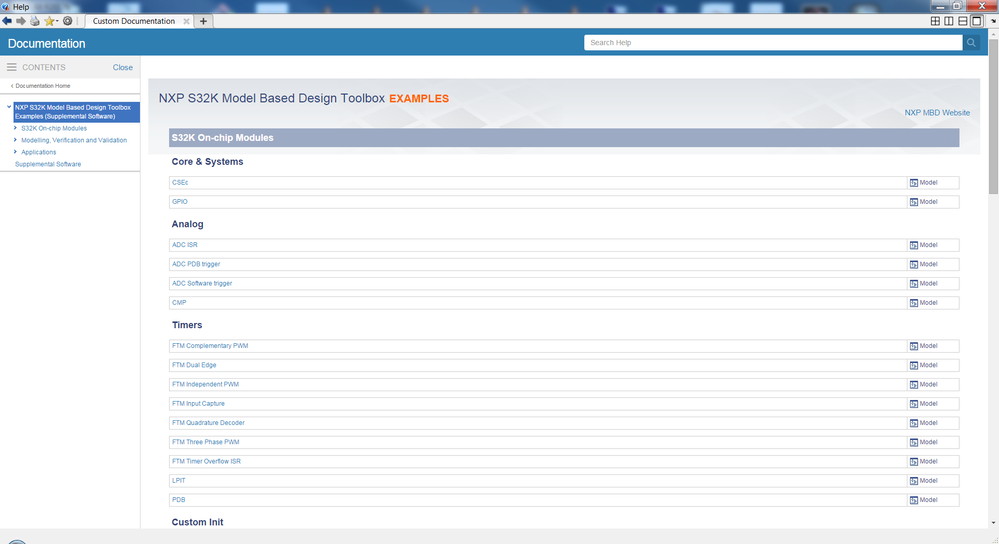The width and height of the screenshot is (999, 544).
Task: Open the toolbar overflow arrow at far right
Action: pos(993,21)
